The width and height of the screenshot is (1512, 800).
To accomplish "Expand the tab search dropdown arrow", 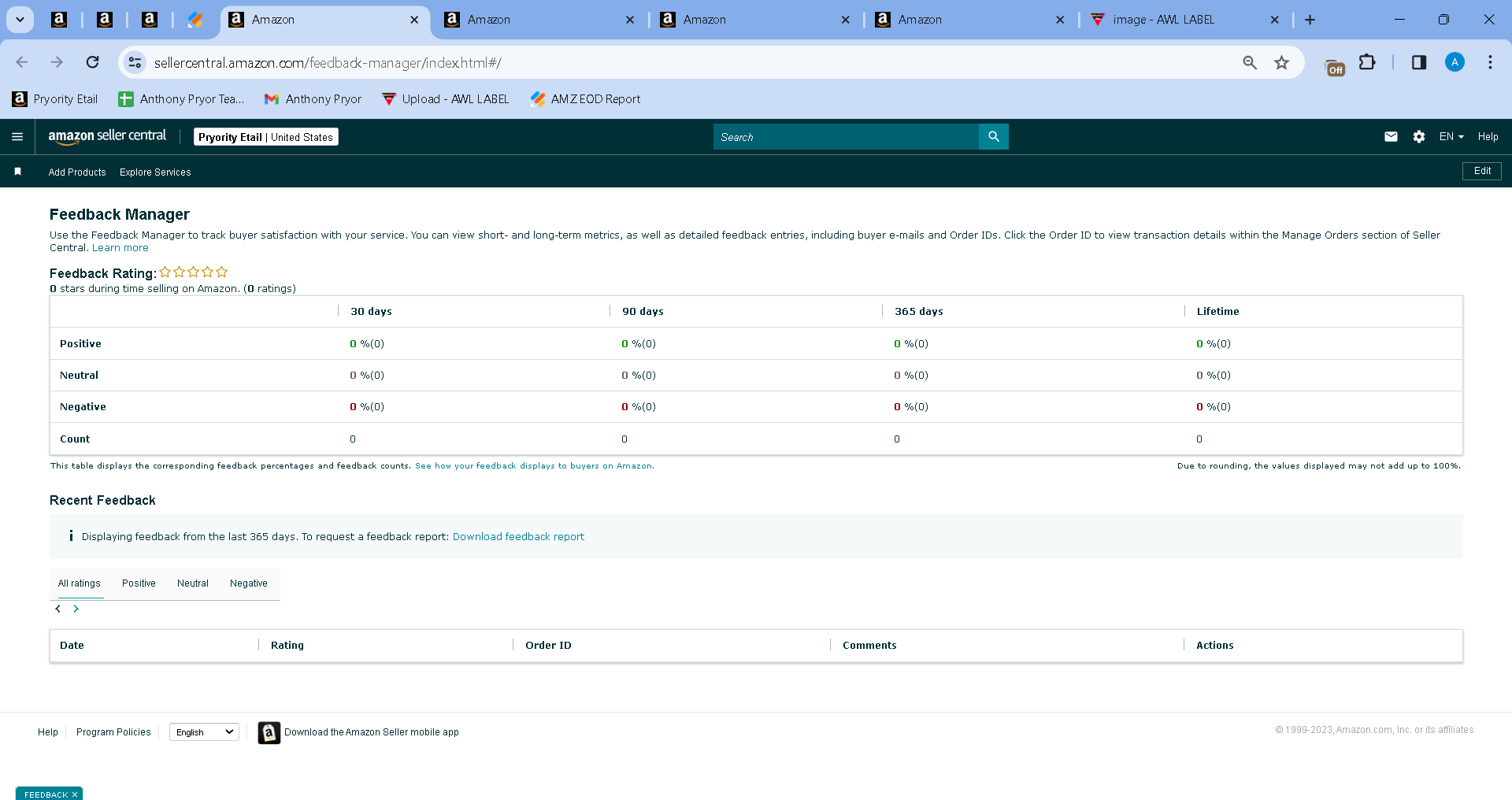I will coord(20,20).
